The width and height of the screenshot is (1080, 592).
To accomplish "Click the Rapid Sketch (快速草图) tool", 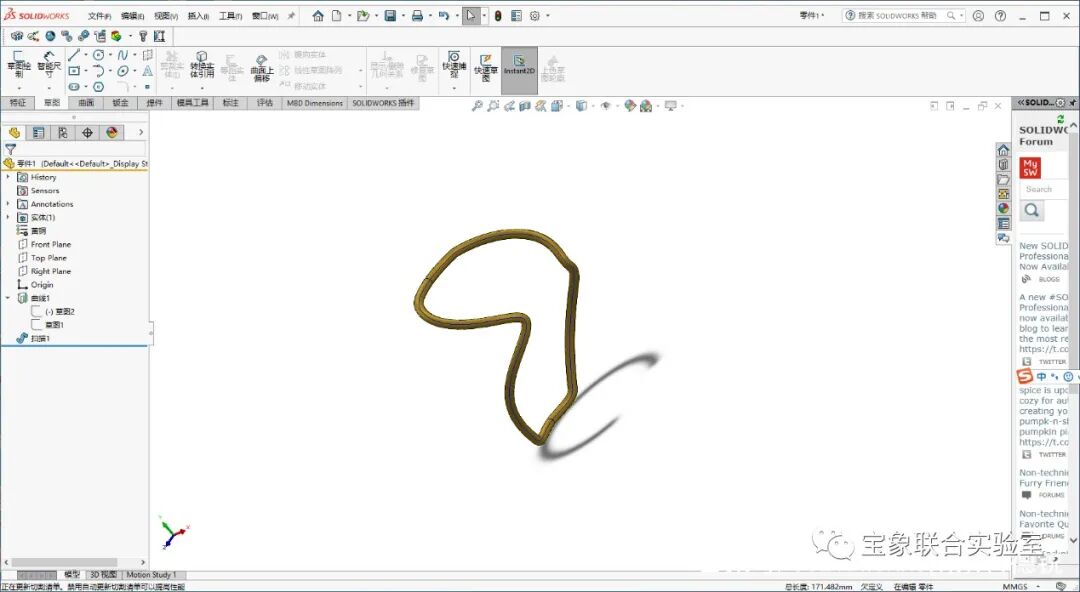I will (486, 68).
